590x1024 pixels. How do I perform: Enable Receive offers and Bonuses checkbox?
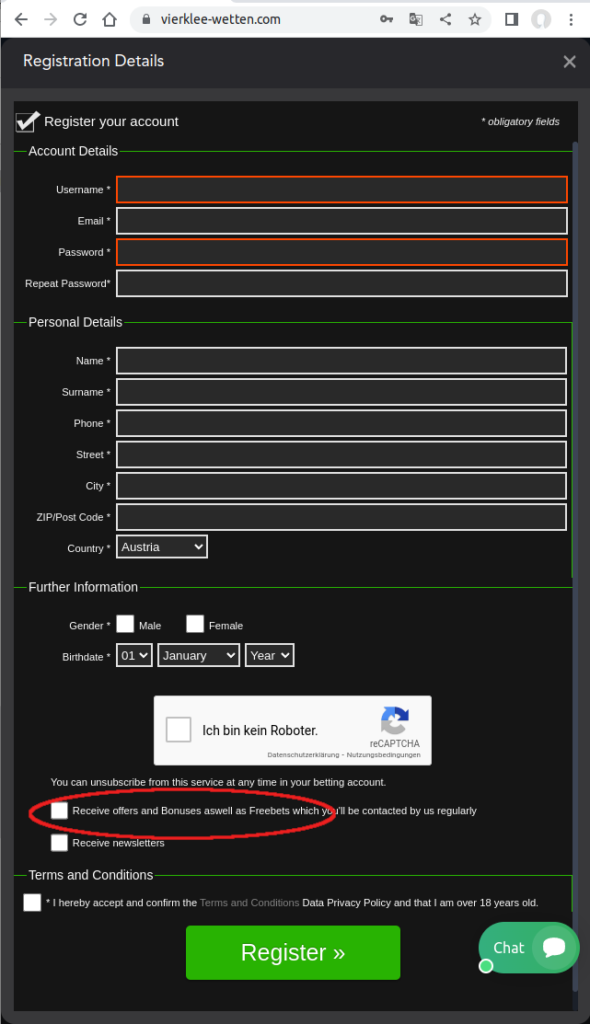coord(59,810)
